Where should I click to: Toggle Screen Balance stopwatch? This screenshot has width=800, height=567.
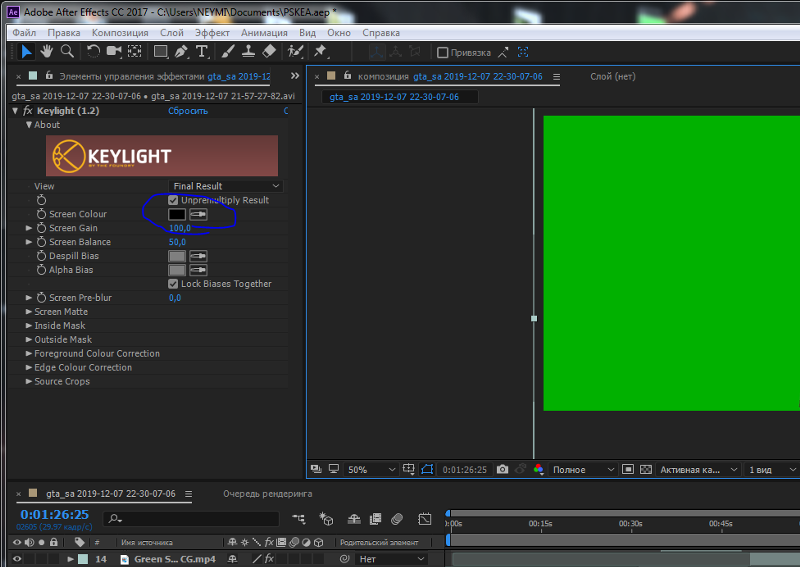pyautogui.click(x=41, y=241)
